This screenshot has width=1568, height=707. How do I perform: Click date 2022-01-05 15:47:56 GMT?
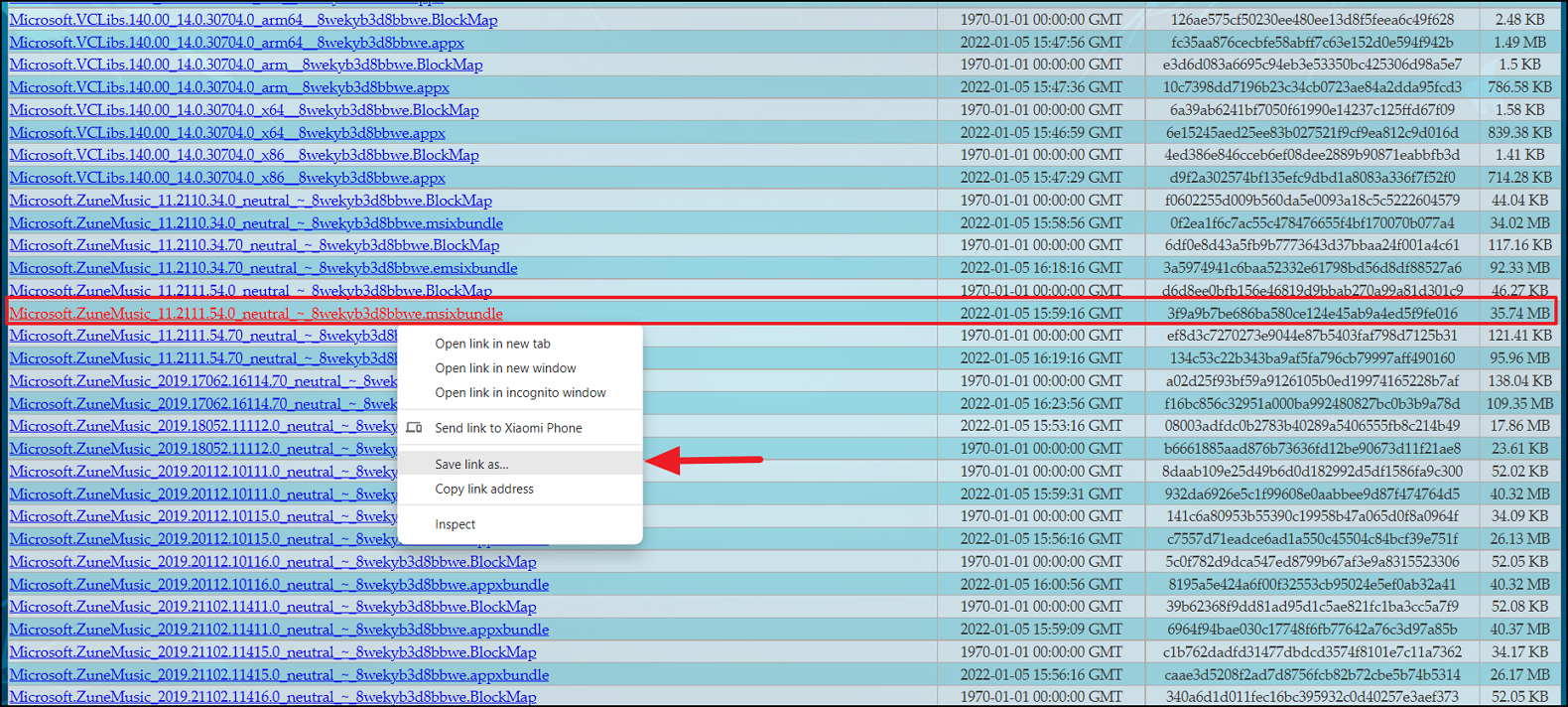tap(1041, 43)
